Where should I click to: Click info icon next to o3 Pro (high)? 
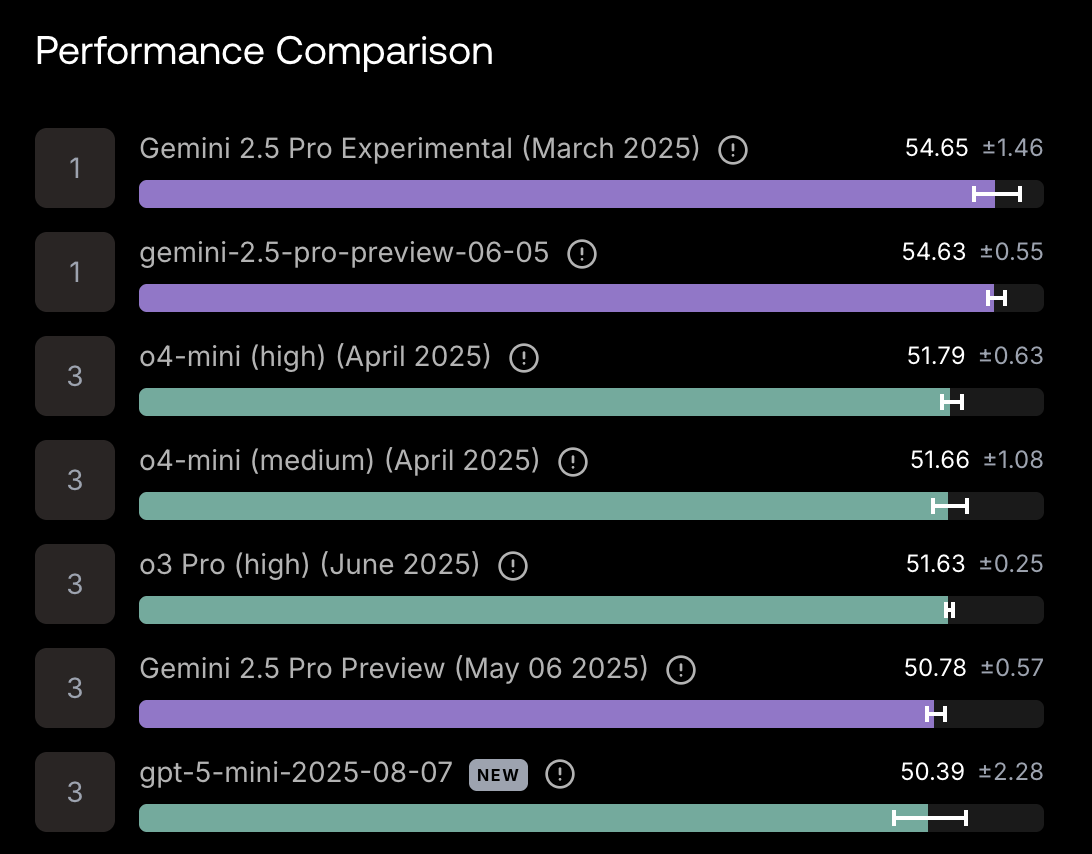point(513,566)
